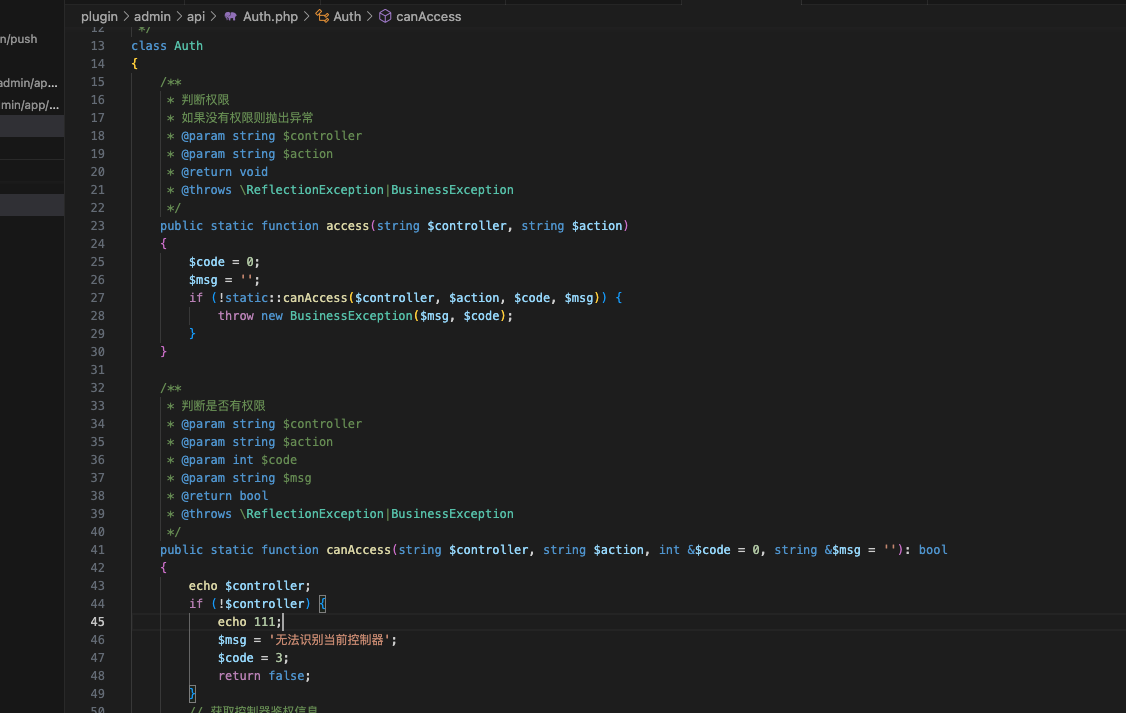The height and width of the screenshot is (713, 1126).
Task: Click the 'echo $controller;' statement
Action: [250, 586]
